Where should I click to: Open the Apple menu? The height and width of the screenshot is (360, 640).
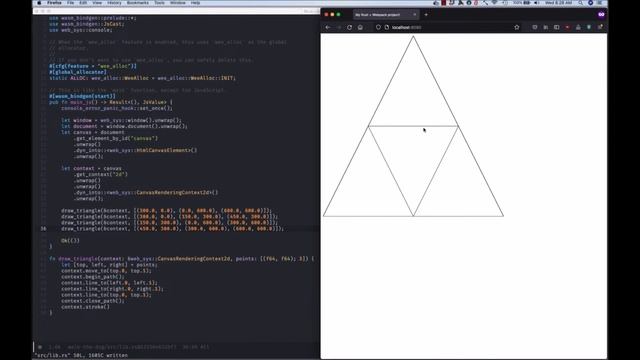point(39,3)
